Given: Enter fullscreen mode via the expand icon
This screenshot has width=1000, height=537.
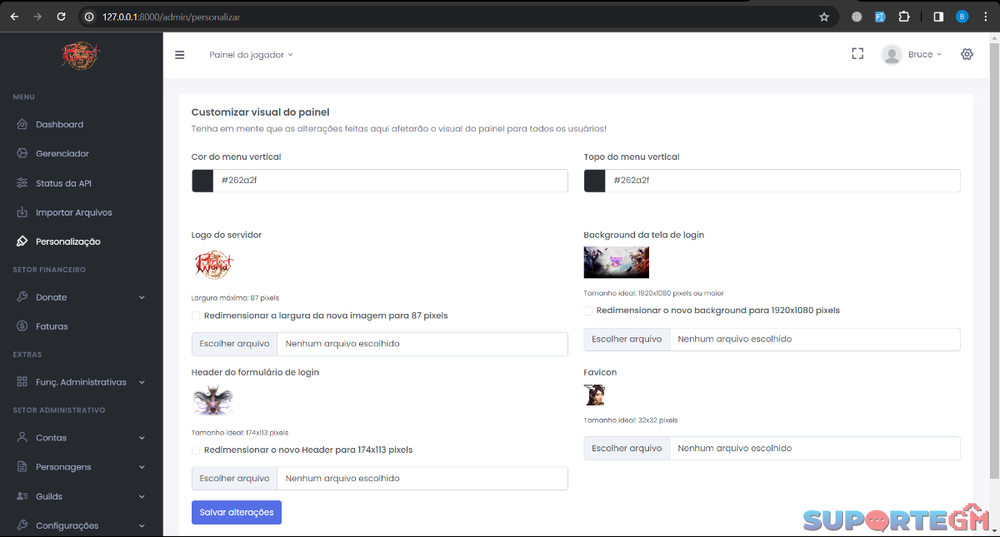Looking at the screenshot, I should pyautogui.click(x=857, y=54).
